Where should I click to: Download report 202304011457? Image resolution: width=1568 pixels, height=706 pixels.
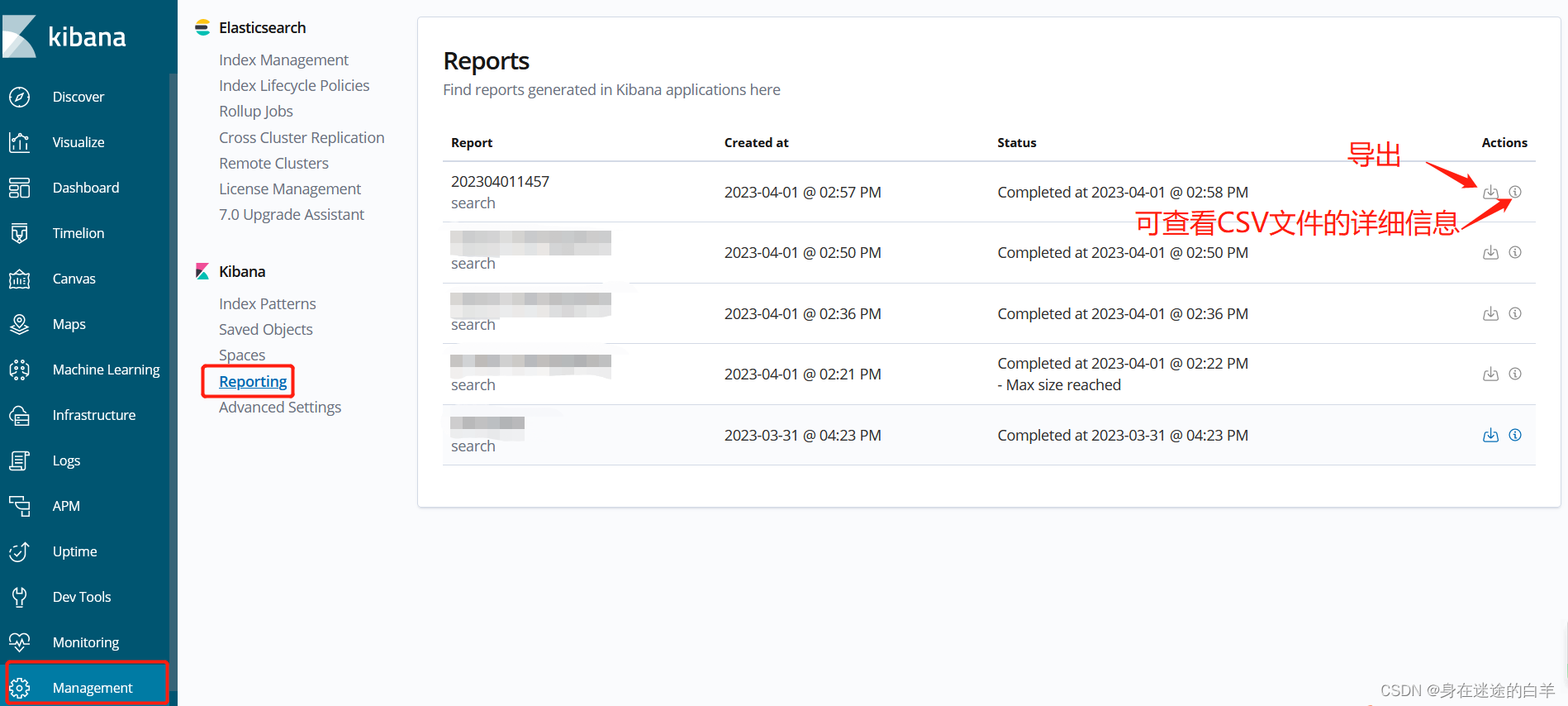coord(1490,192)
